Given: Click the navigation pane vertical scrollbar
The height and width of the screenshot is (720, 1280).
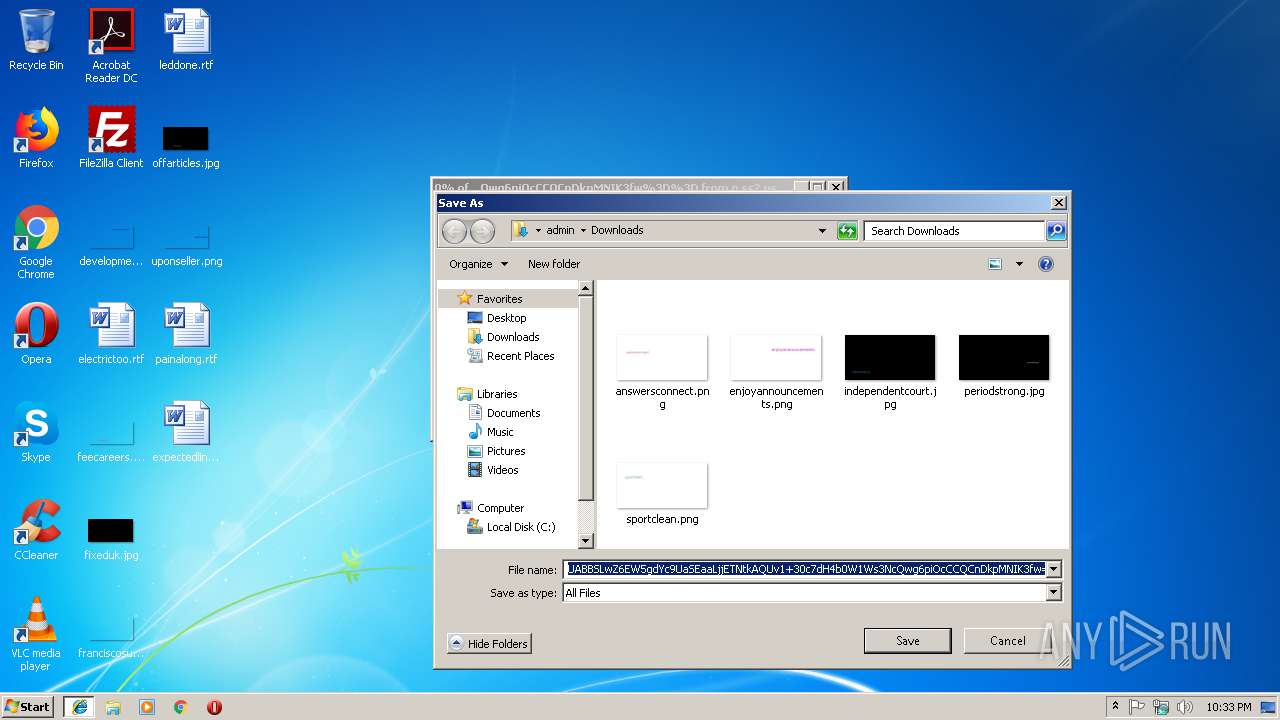Looking at the screenshot, I should 586,414.
